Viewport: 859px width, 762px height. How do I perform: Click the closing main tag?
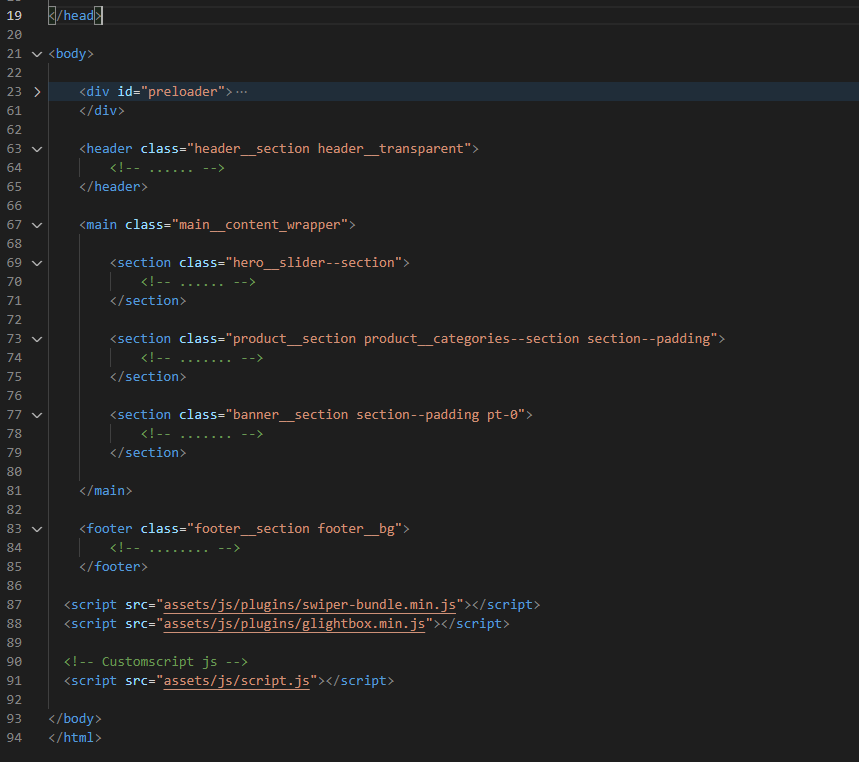(x=106, y=491)
